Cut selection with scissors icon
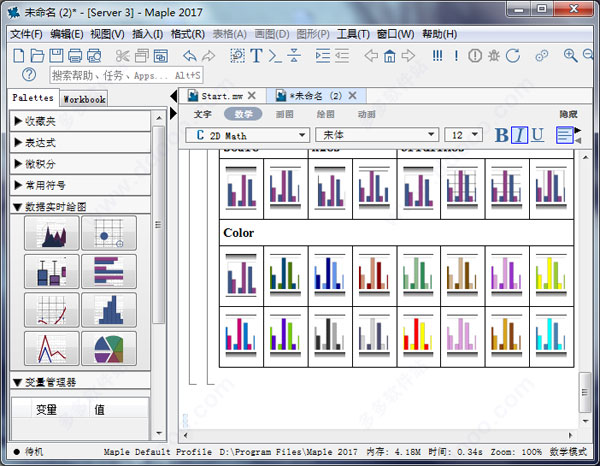The height and width of the screenshot is (466, 600). 122,56
